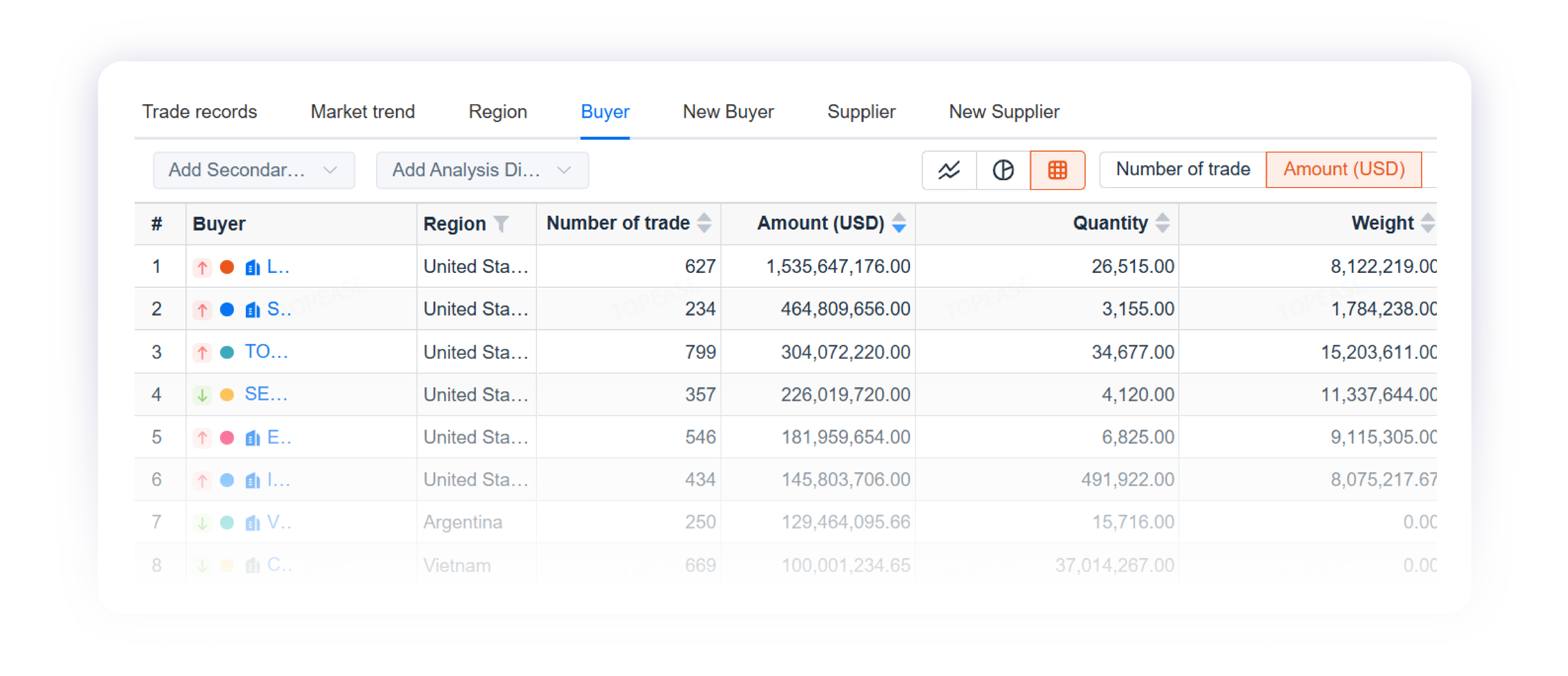Click the pink color dot in row 5

[227, 437]
